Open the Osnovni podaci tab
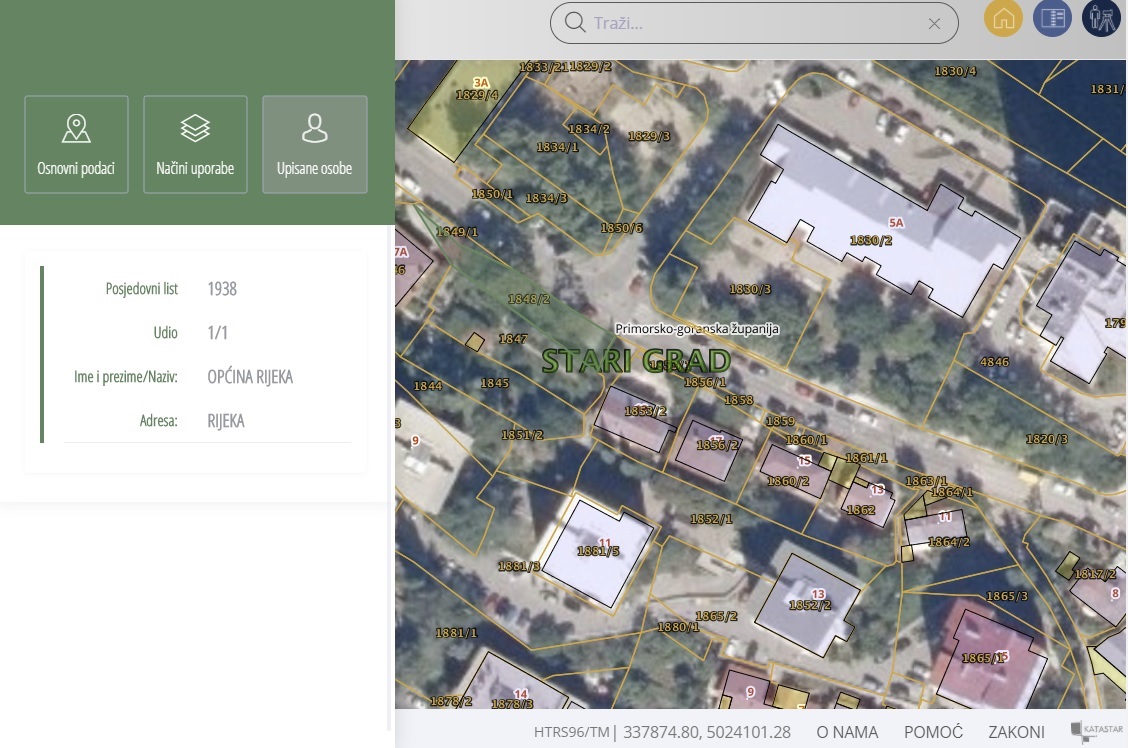The height and width of the screenshot is (748, 1128). [x=76, y=144]
